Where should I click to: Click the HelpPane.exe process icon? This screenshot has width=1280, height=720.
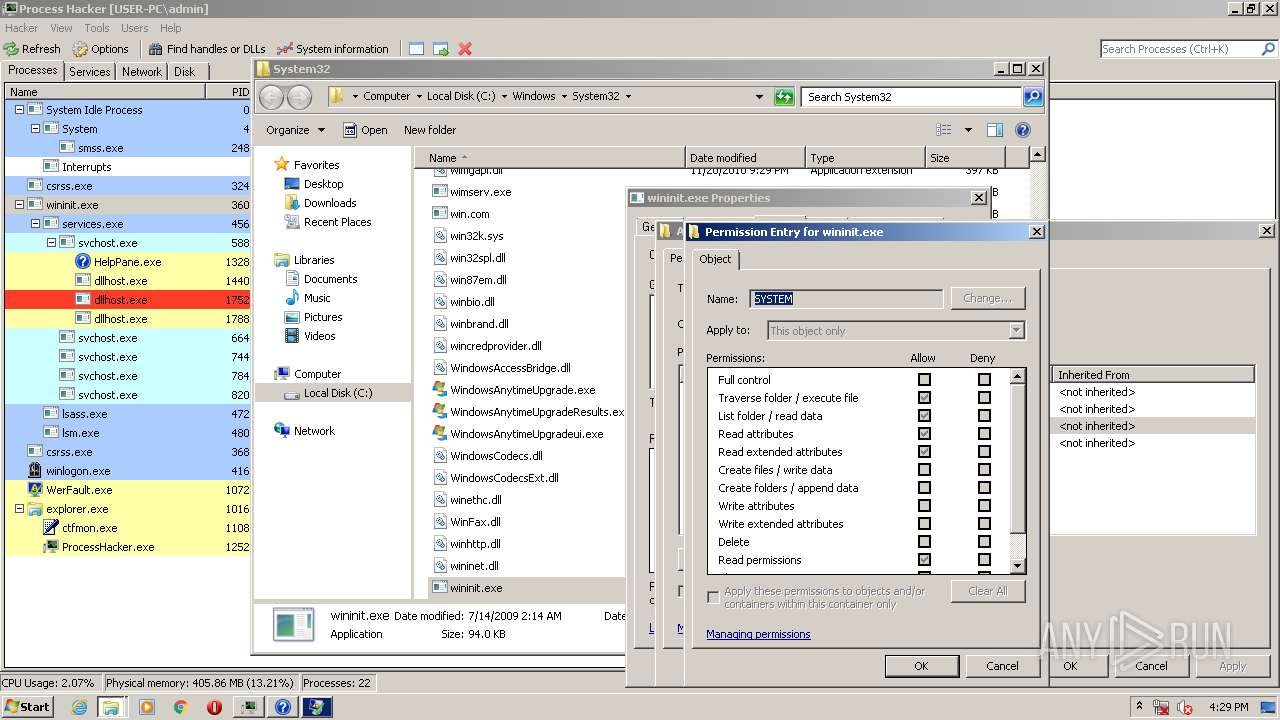click(83, 262)
